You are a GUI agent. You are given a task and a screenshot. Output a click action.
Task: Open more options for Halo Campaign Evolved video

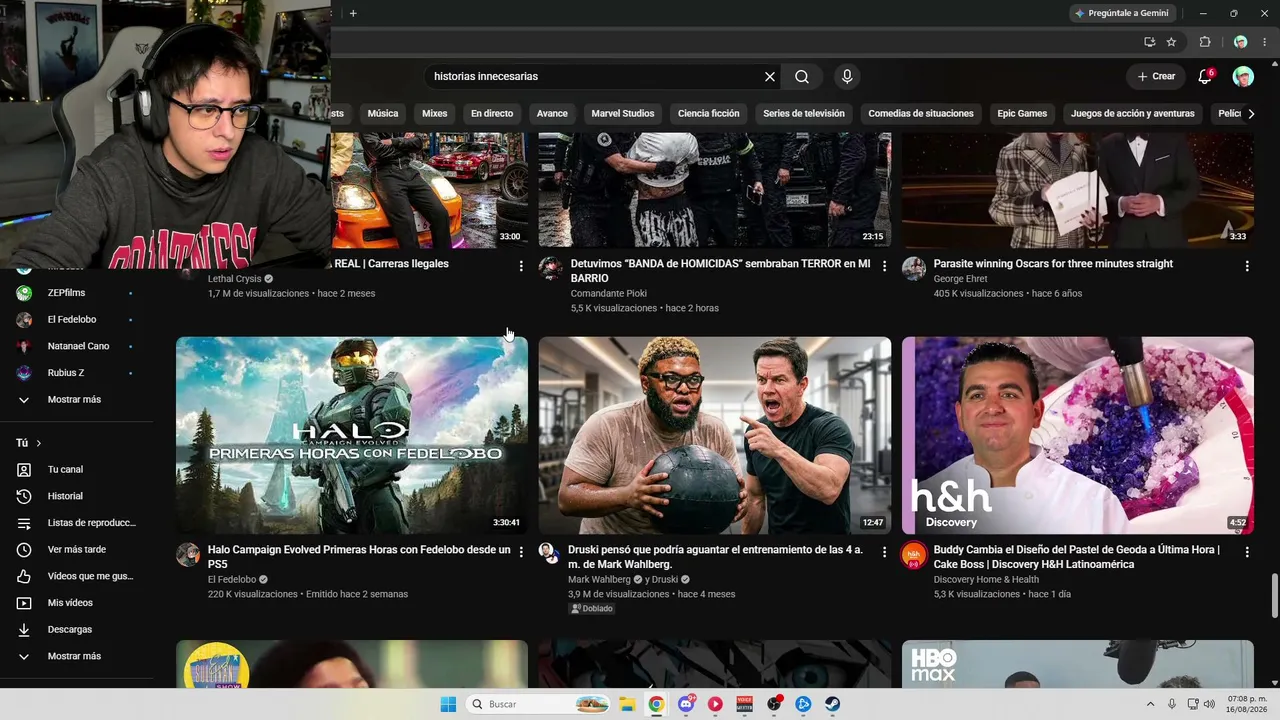pyautogui.click(x=521, y=552)
